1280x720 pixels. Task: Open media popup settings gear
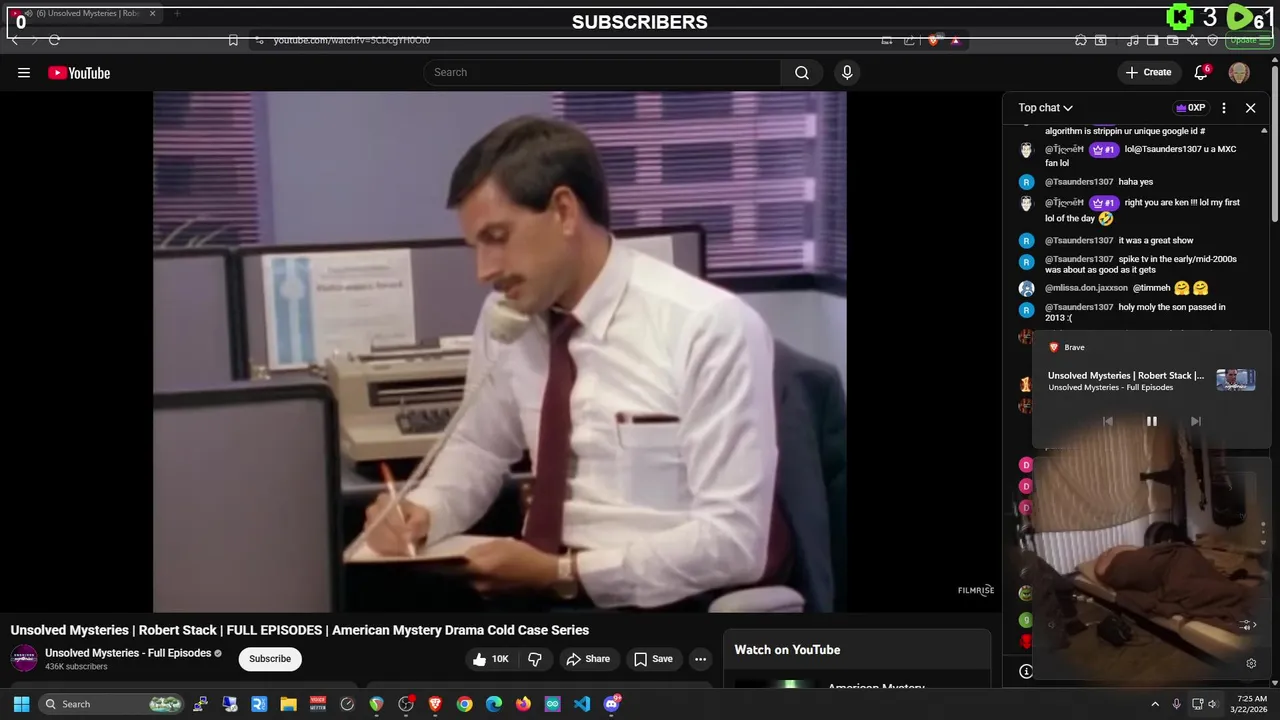click(1251, 663)
